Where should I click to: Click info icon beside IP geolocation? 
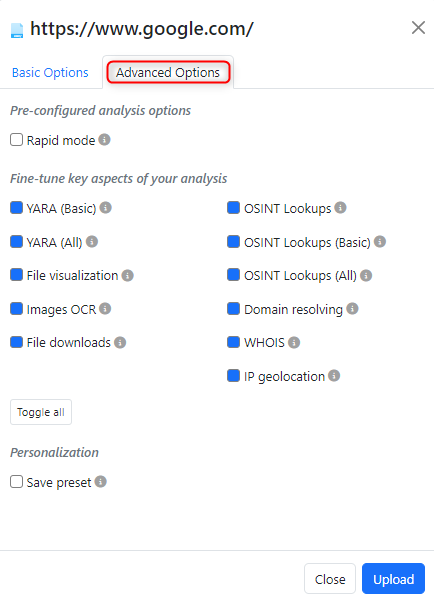click(334, 376)
